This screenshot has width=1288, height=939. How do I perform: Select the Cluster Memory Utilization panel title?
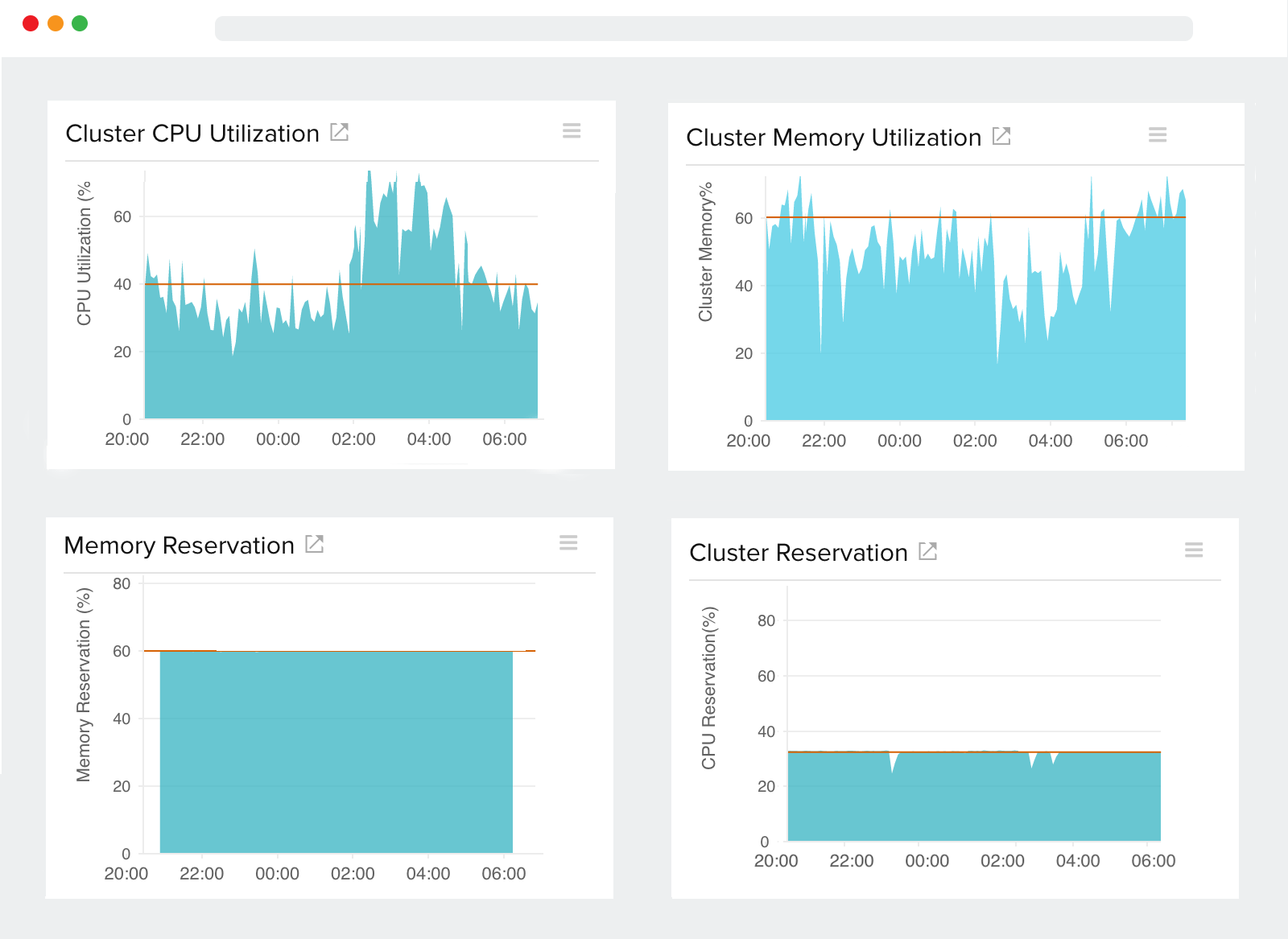(835, 137)
